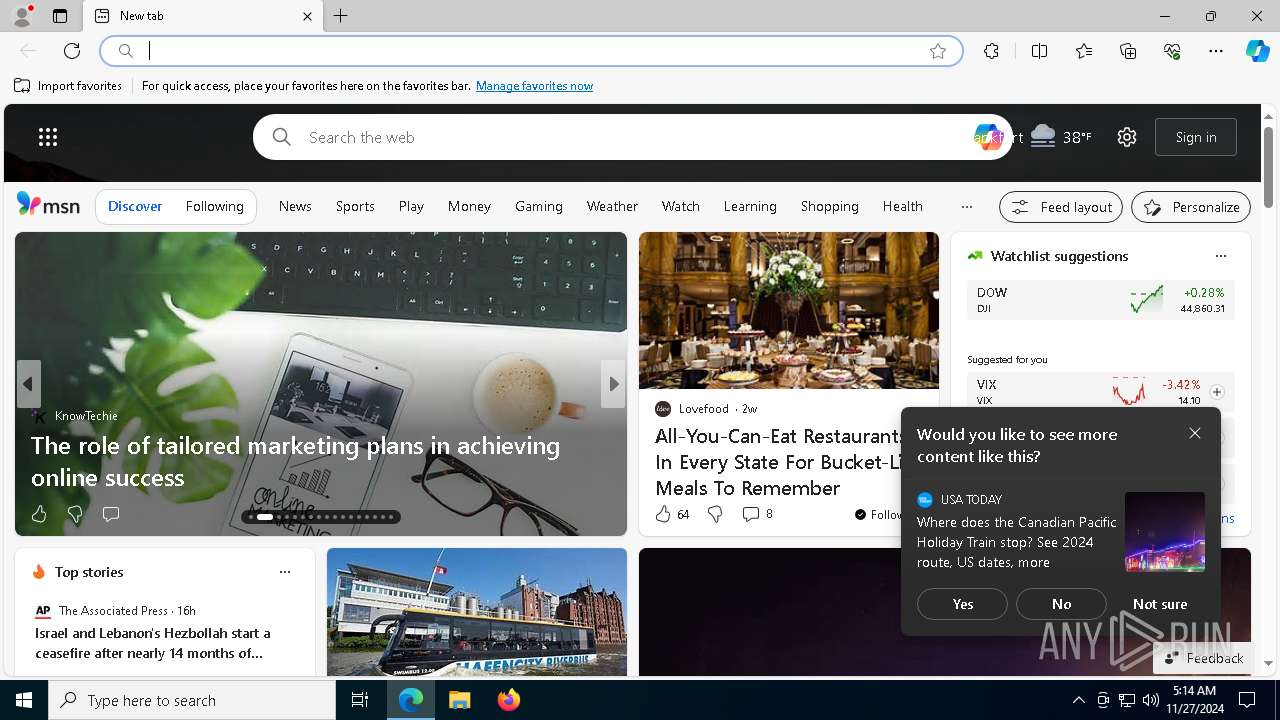Open the Gaming category

[x=539, y=206]
